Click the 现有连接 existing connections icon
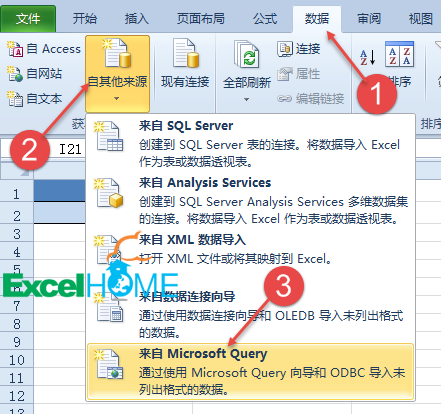The height and width of the screenshot is (414, 441). coord(185,53)
